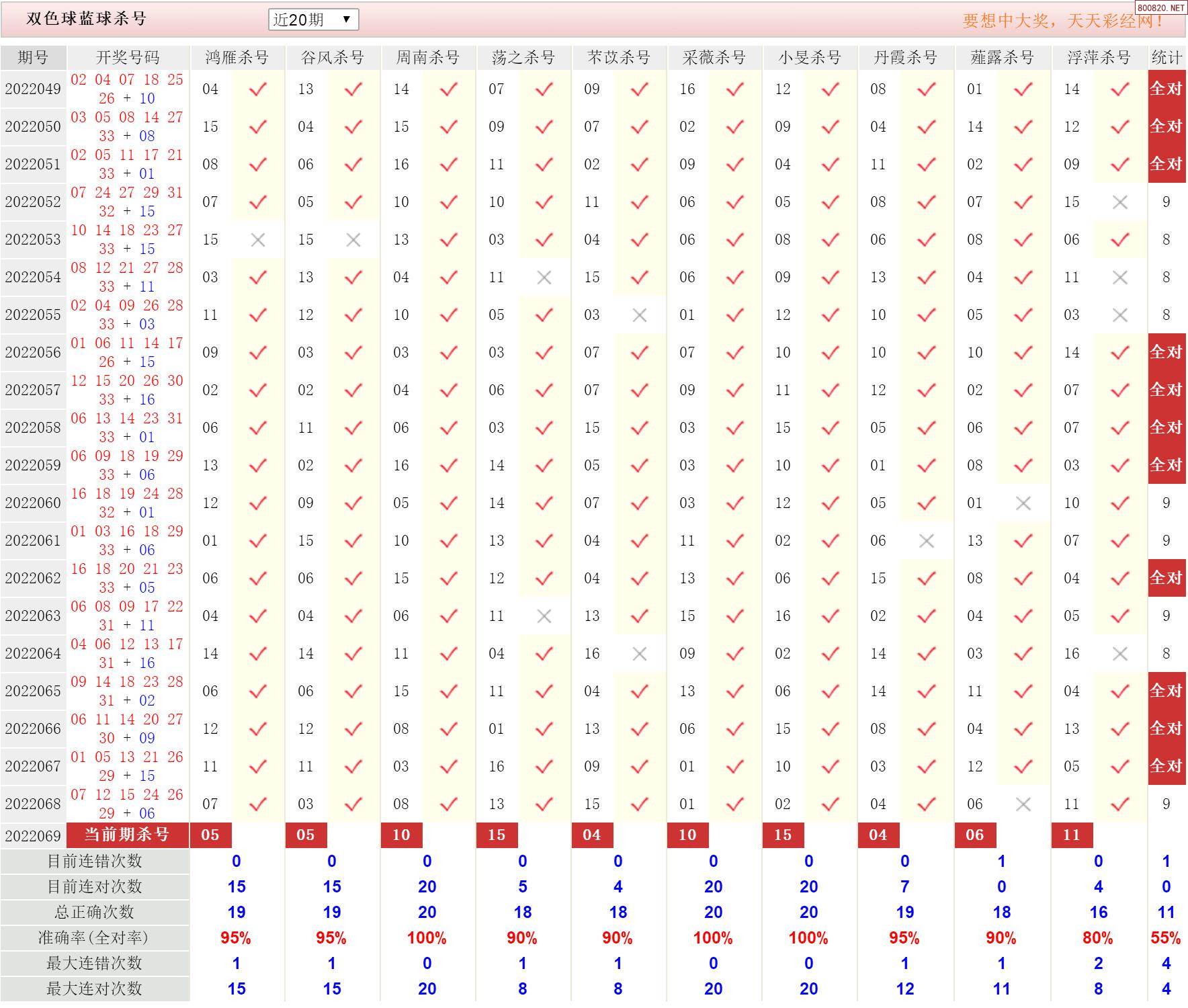Image resolution: width=1188 pixels, height=1008 pixels.
Task: Click the 双色球蓝球杀号 page title
Action: [x=86, y=19]
